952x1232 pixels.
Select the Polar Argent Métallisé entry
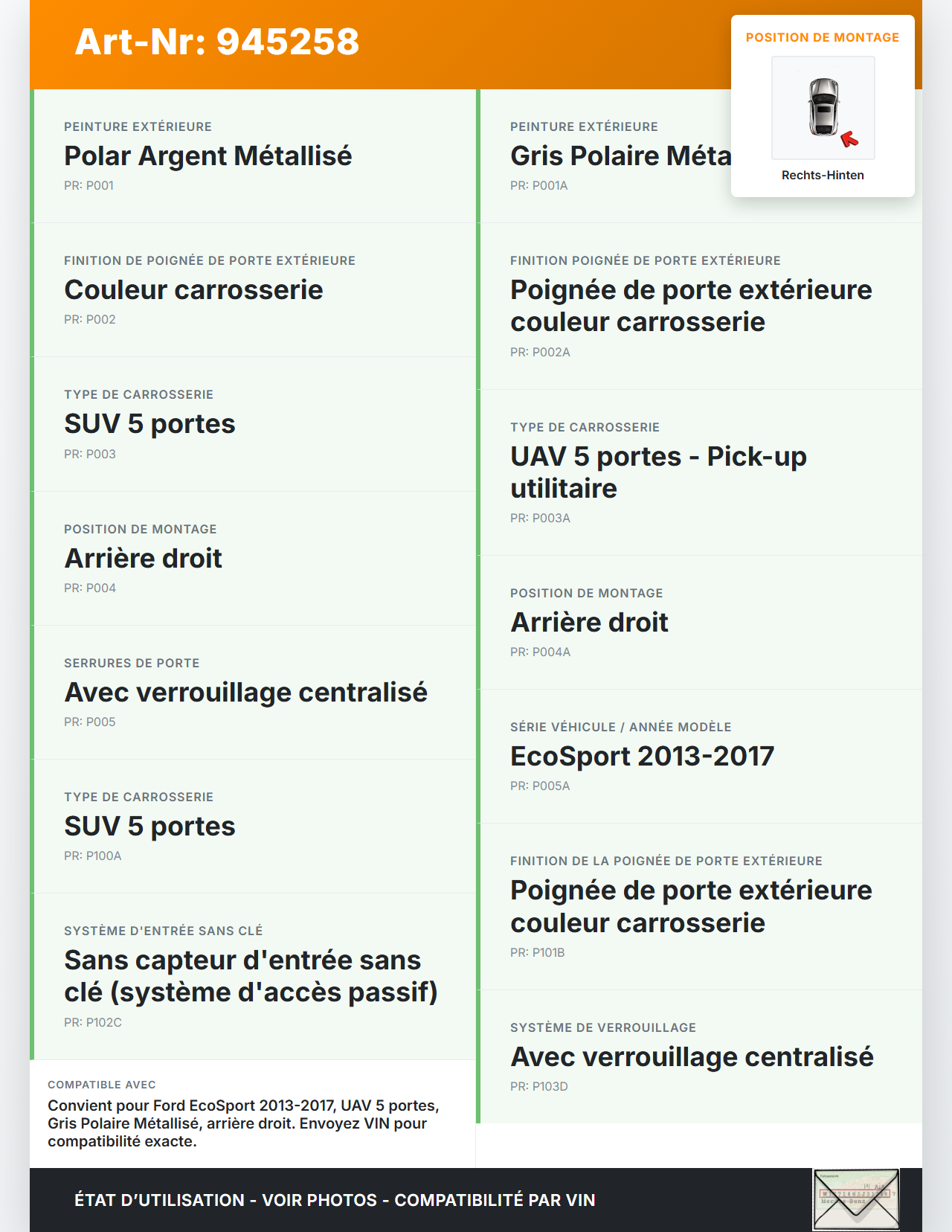[208, 156]
